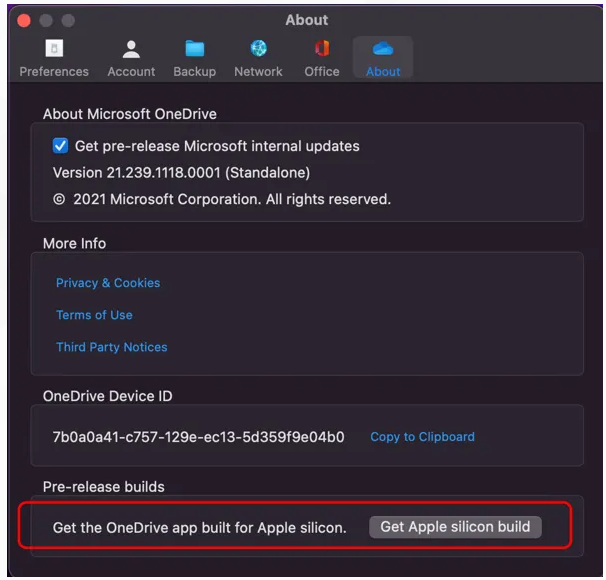The width and height of the screenshot is (606, 580).
Task: Open the Privacy & Cookies link
Action: tap(108, 283)
